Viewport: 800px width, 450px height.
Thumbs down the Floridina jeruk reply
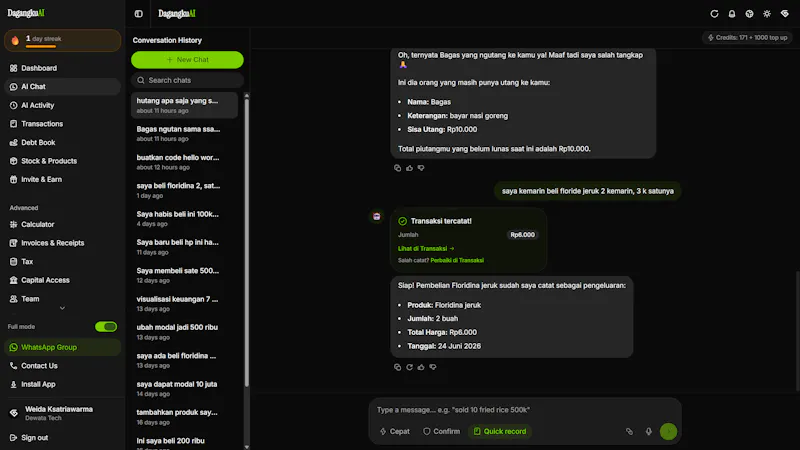[x=433, y=367]
